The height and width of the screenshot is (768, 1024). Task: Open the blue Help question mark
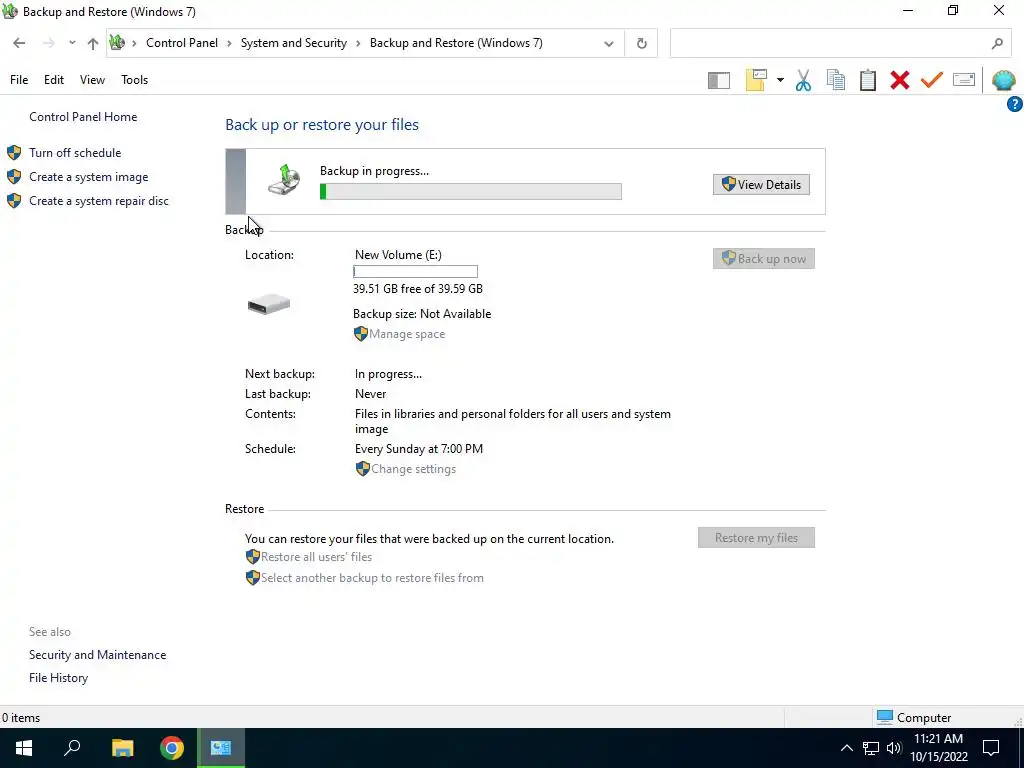[x=1014, y=104]
